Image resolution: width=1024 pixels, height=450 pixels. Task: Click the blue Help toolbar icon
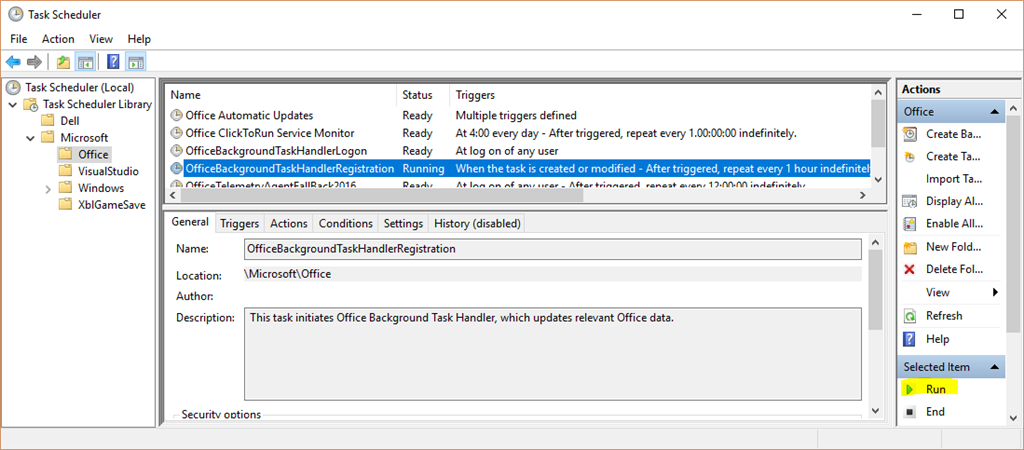coord(114,62)
